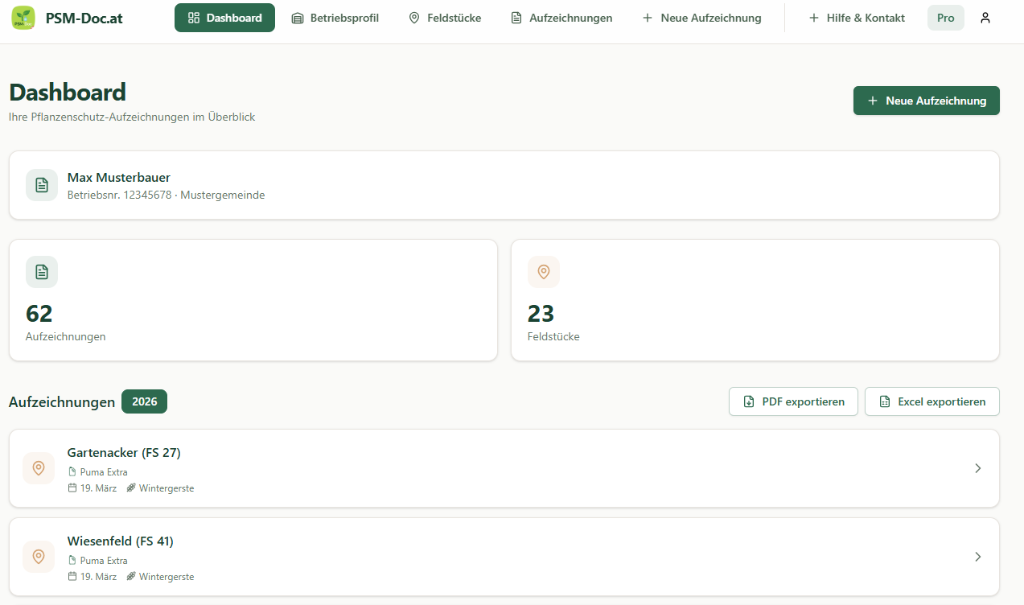
Task: Click the green Neue Aufzeichnung button
Action: pyautogui.click(x=926, y=101)
